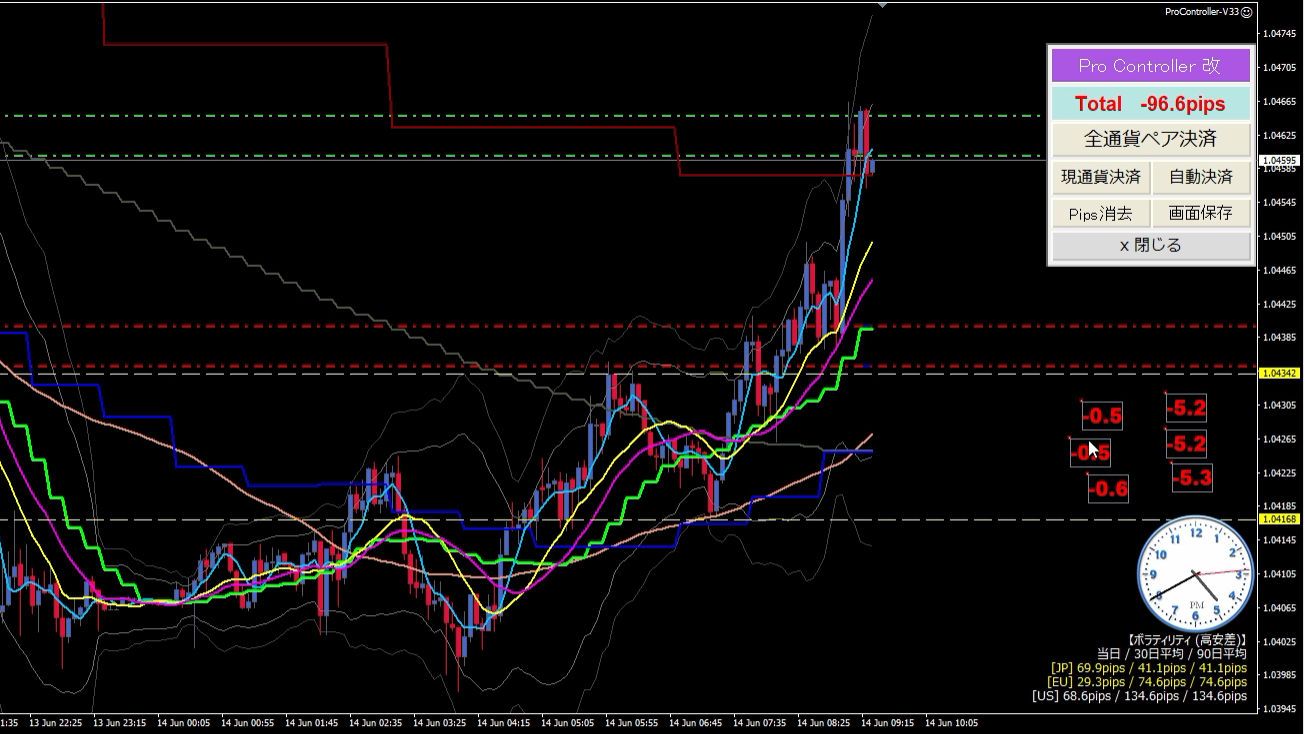Click the 14 Jun 04:15 time axis label
The height and width of the screenshot is (734, 1305).
click(503, 722)
